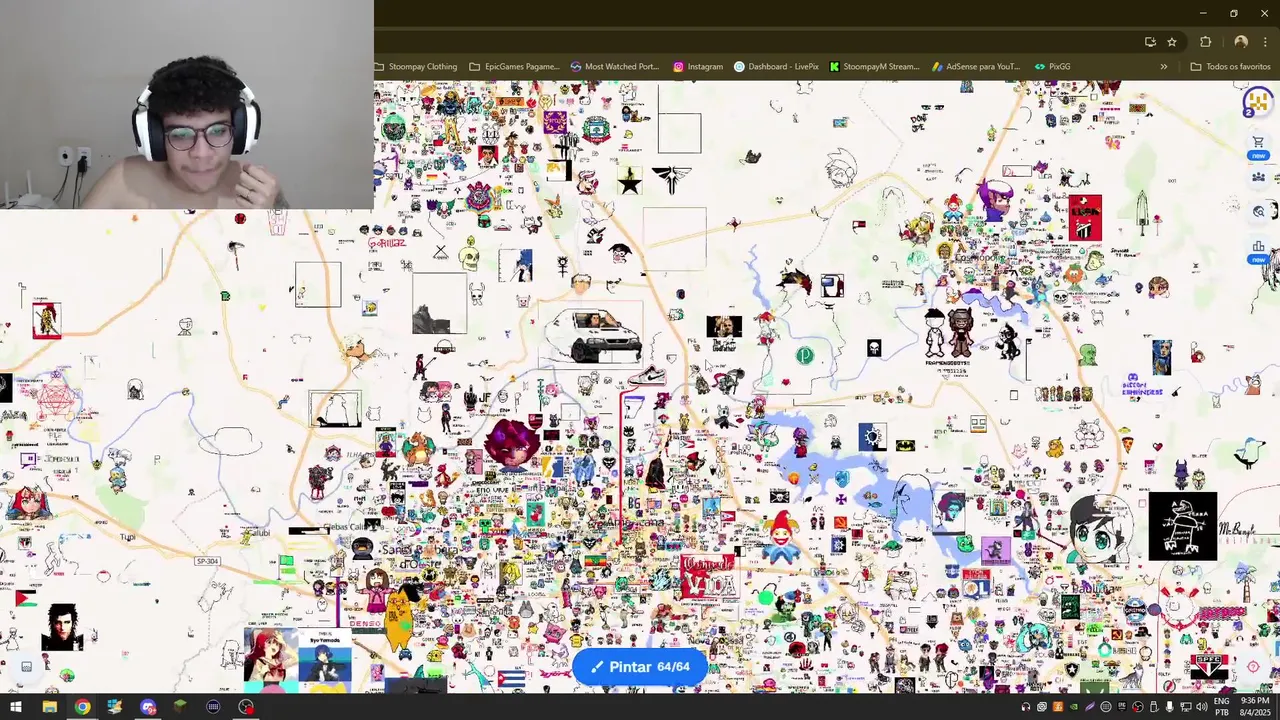Open StoompayM Stream... bookmark
Screen dimensions: 1280x720
click(874, 67)
